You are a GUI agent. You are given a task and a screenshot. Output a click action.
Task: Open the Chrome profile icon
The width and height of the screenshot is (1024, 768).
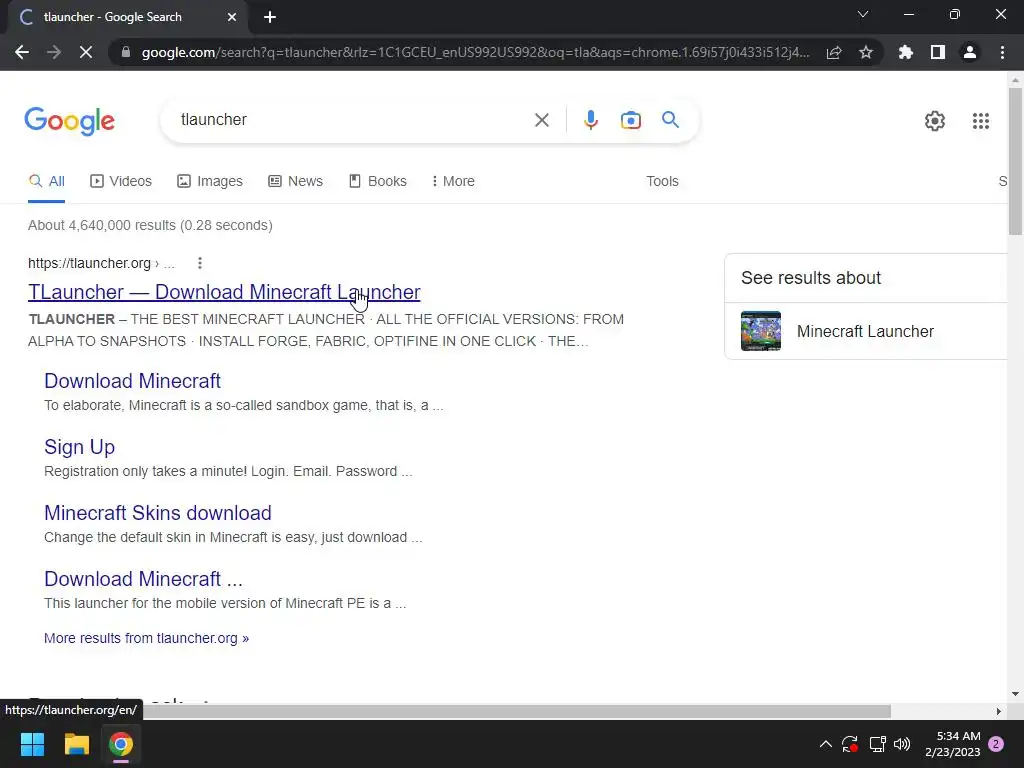(x=970, y=52)
